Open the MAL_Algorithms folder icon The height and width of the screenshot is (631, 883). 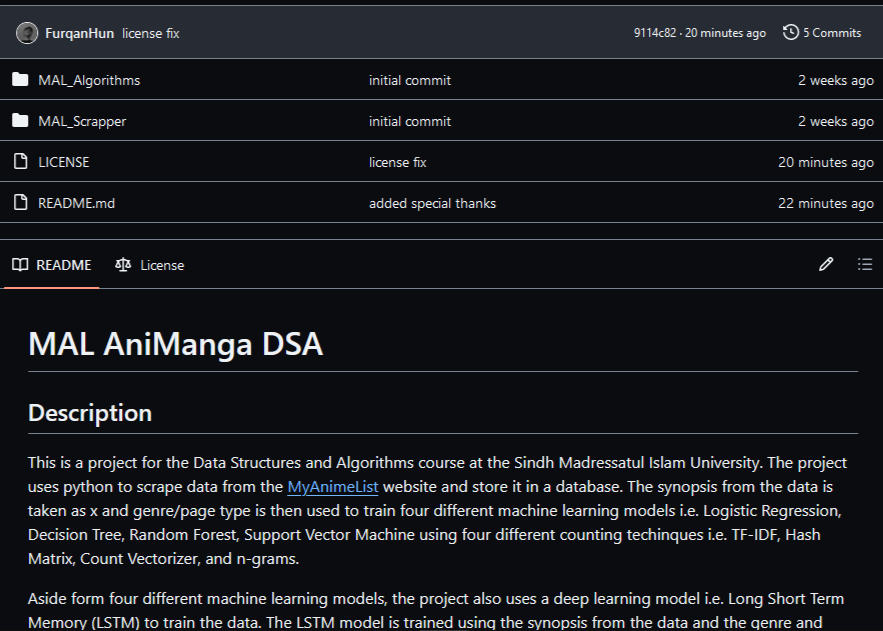pos(20,80)
